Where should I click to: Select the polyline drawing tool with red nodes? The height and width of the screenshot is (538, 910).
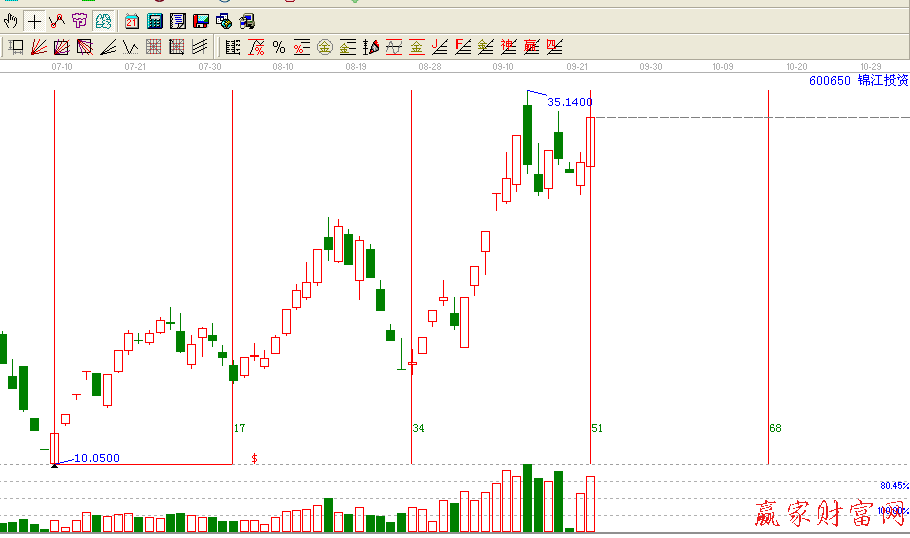point(56,21)
